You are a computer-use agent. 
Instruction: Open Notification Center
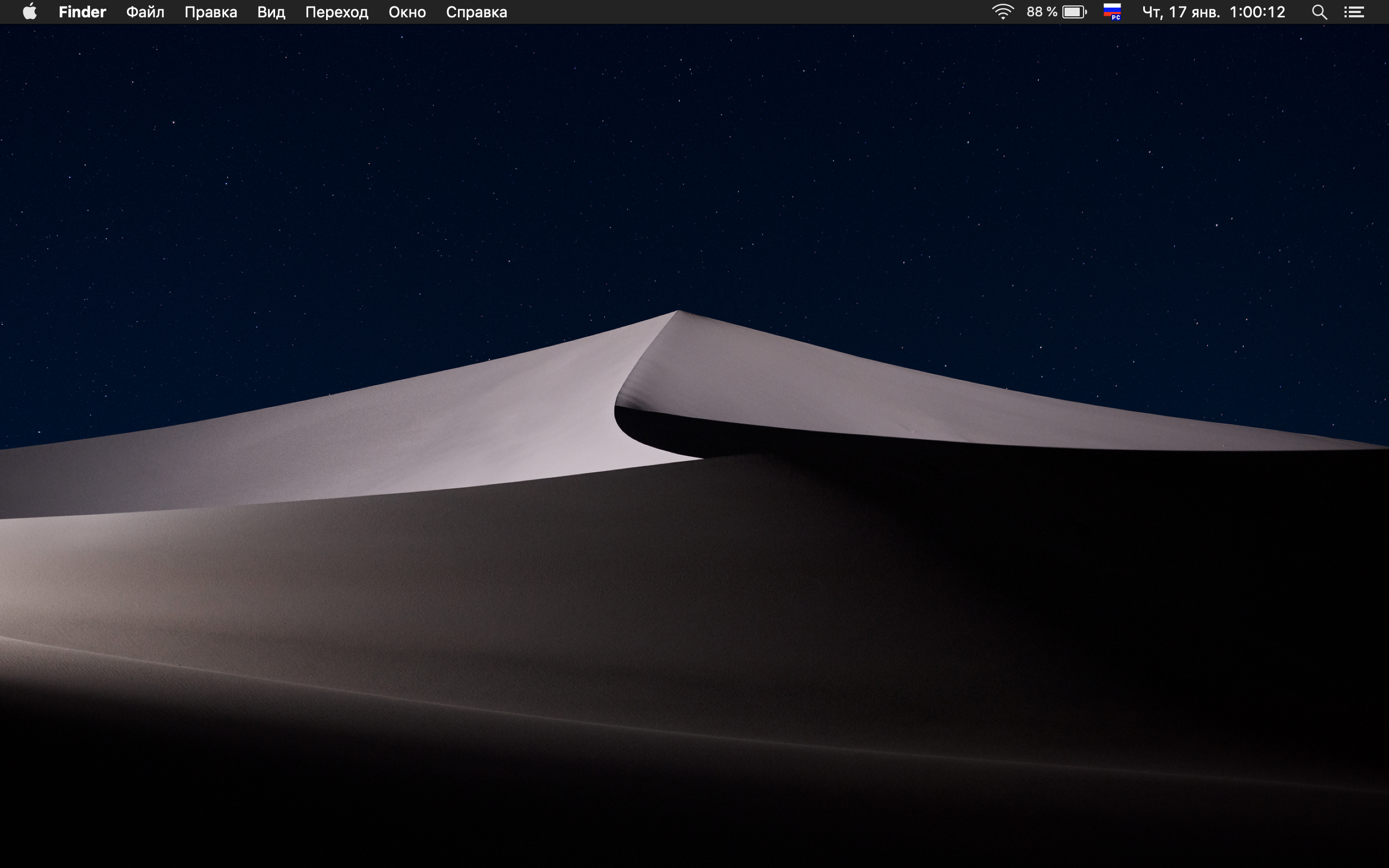tap(1354, 12)
